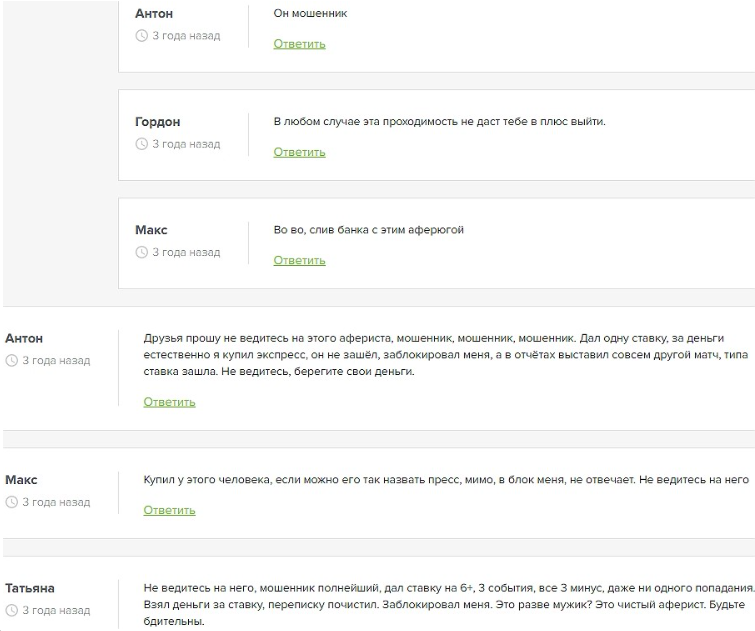This screenshot has width=755, height=631.
Task: Click the author name Гордон
Action: coord(157,122)
